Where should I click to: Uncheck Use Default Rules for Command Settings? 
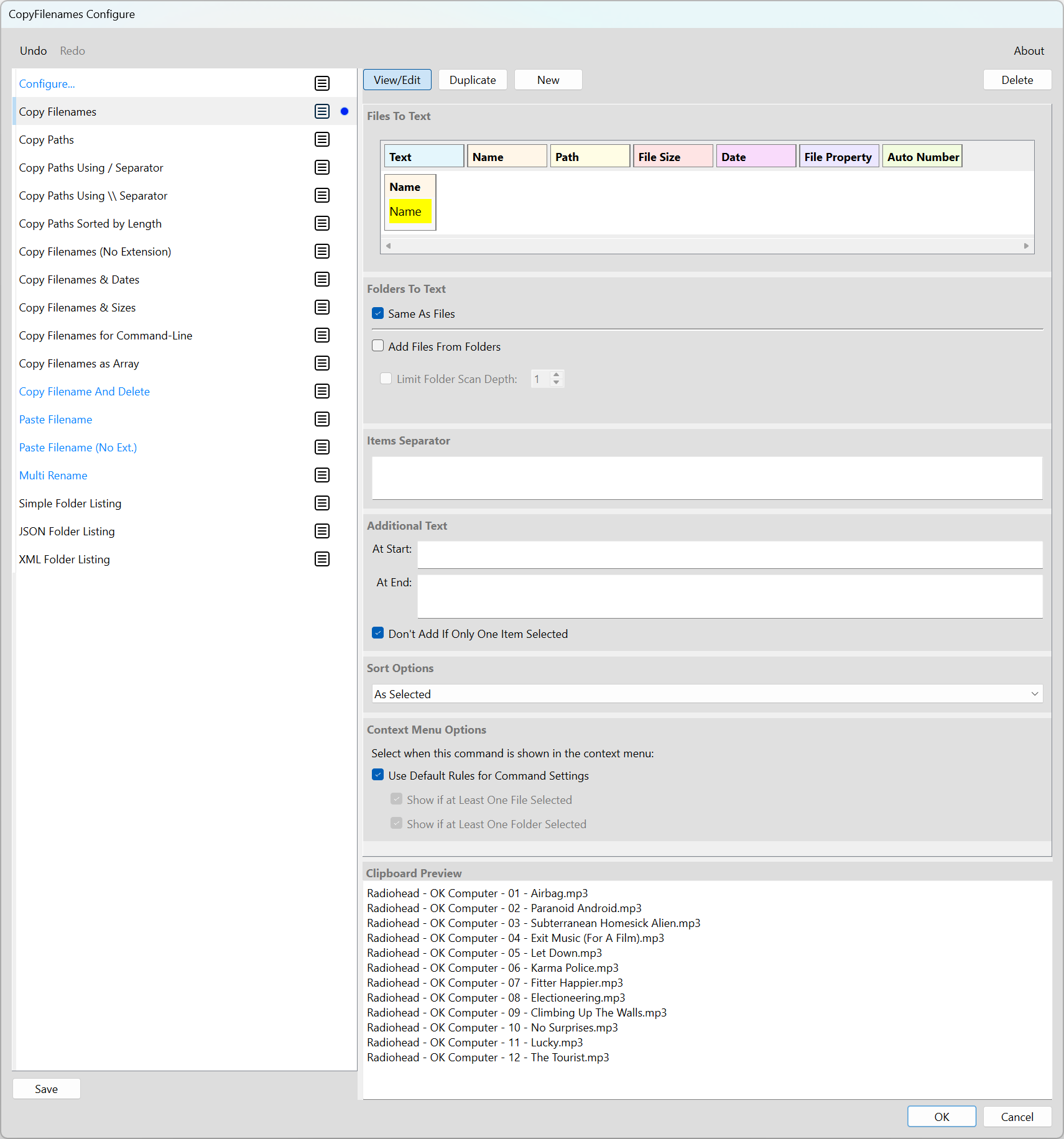[378, 775]
